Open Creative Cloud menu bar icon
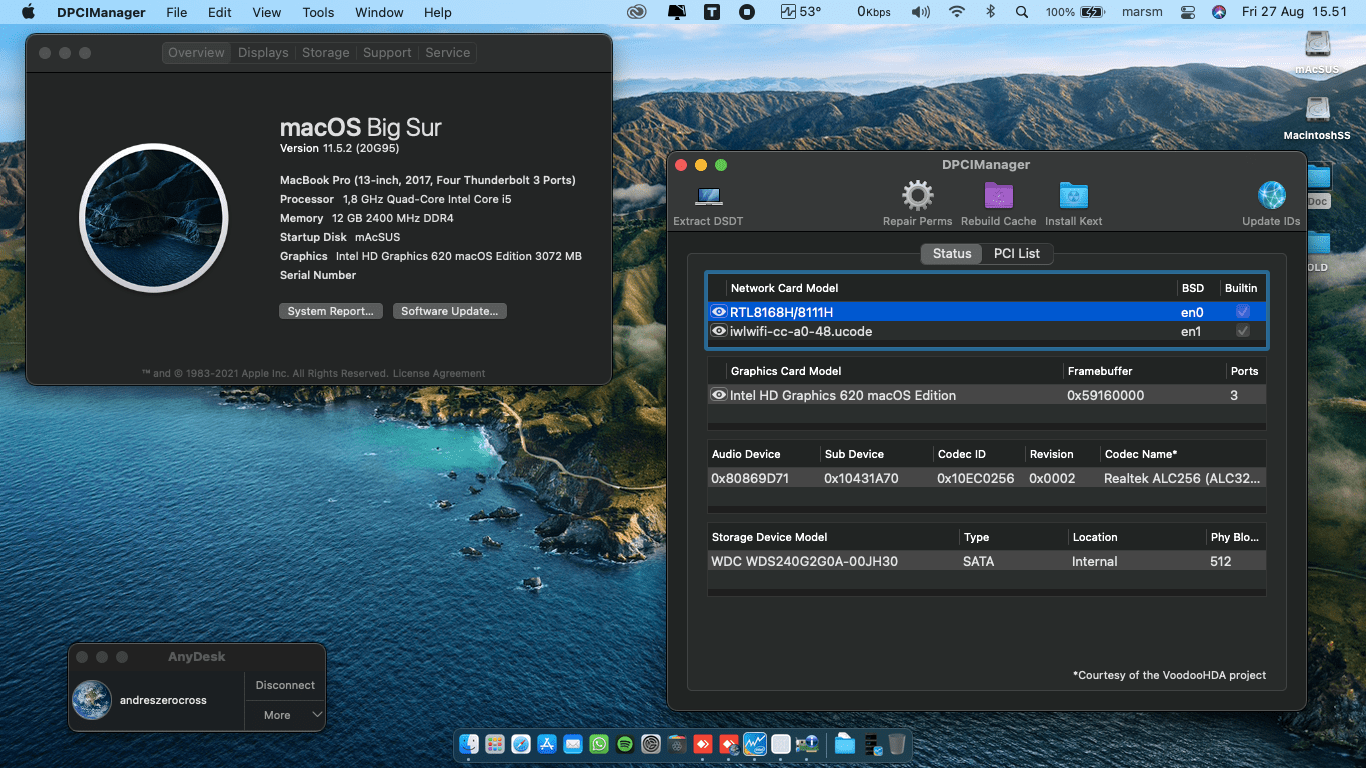 pyautogui.click(x=637, y=12)
